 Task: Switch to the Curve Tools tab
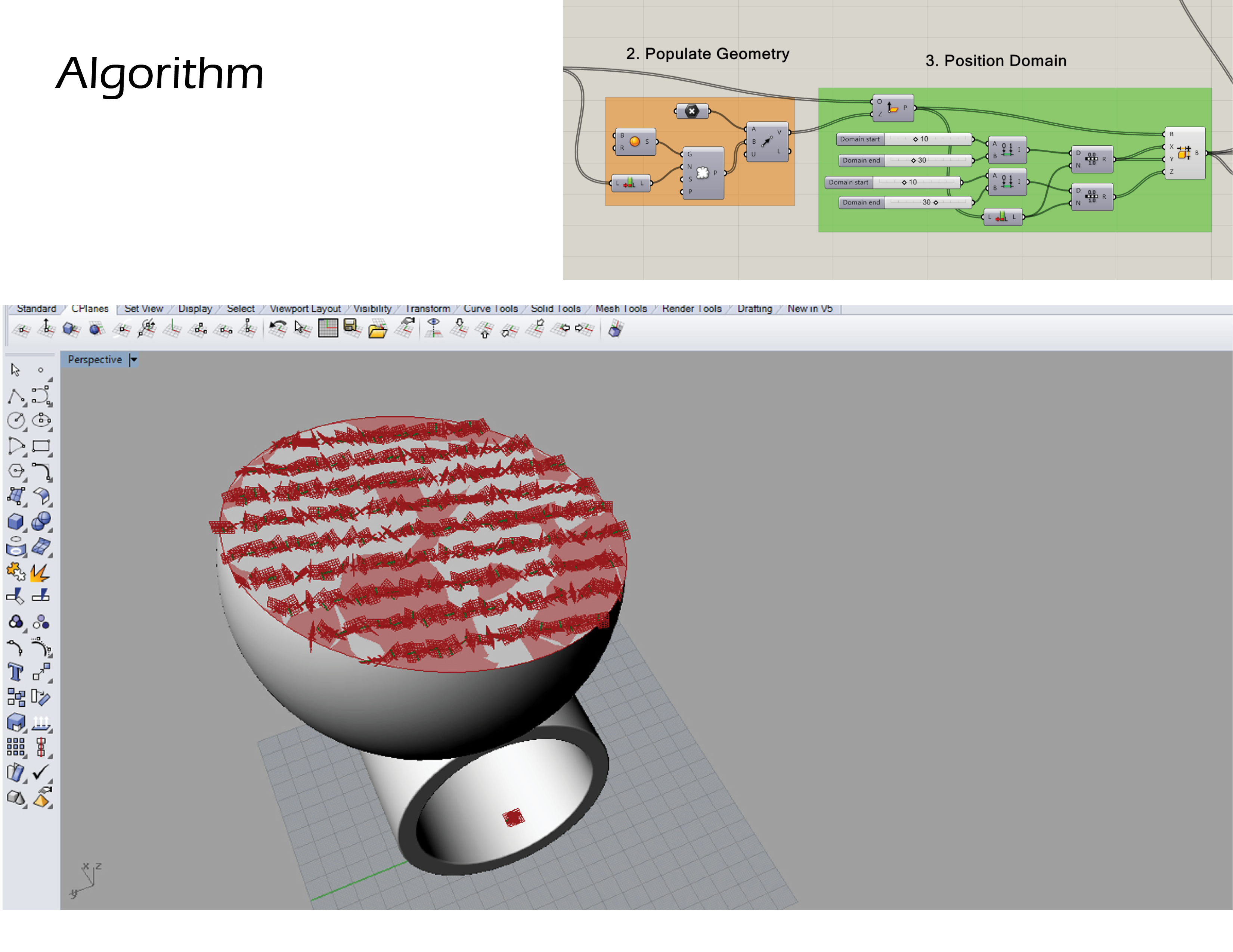490,309
